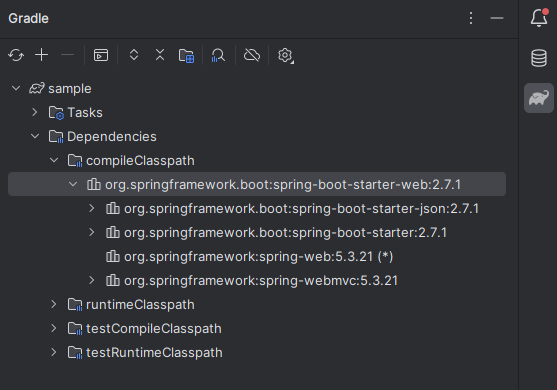557x390 pixels.
Task: Select spring-boot-starter-json:2.7.1 entry
Action: click(256, 208)
